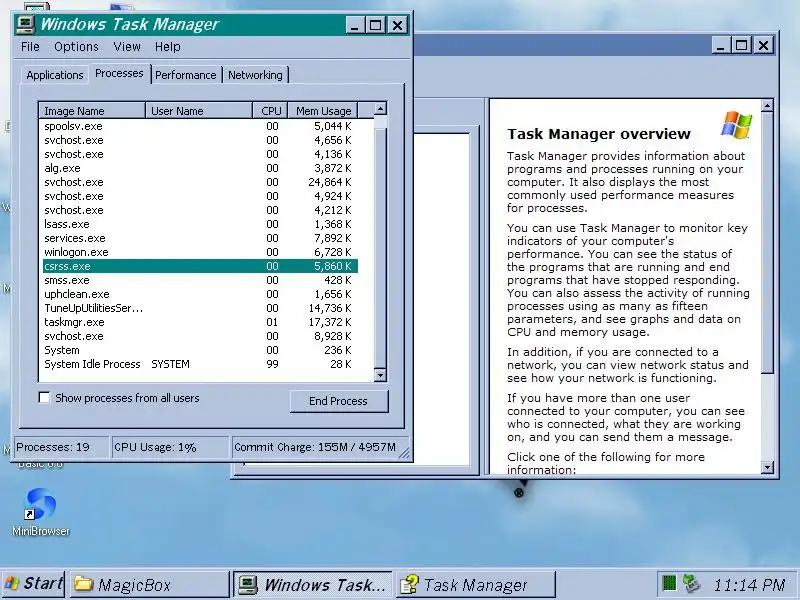800x600 pixels.
Task: Click process list scroll down arrow
Action: click(380, 376)
